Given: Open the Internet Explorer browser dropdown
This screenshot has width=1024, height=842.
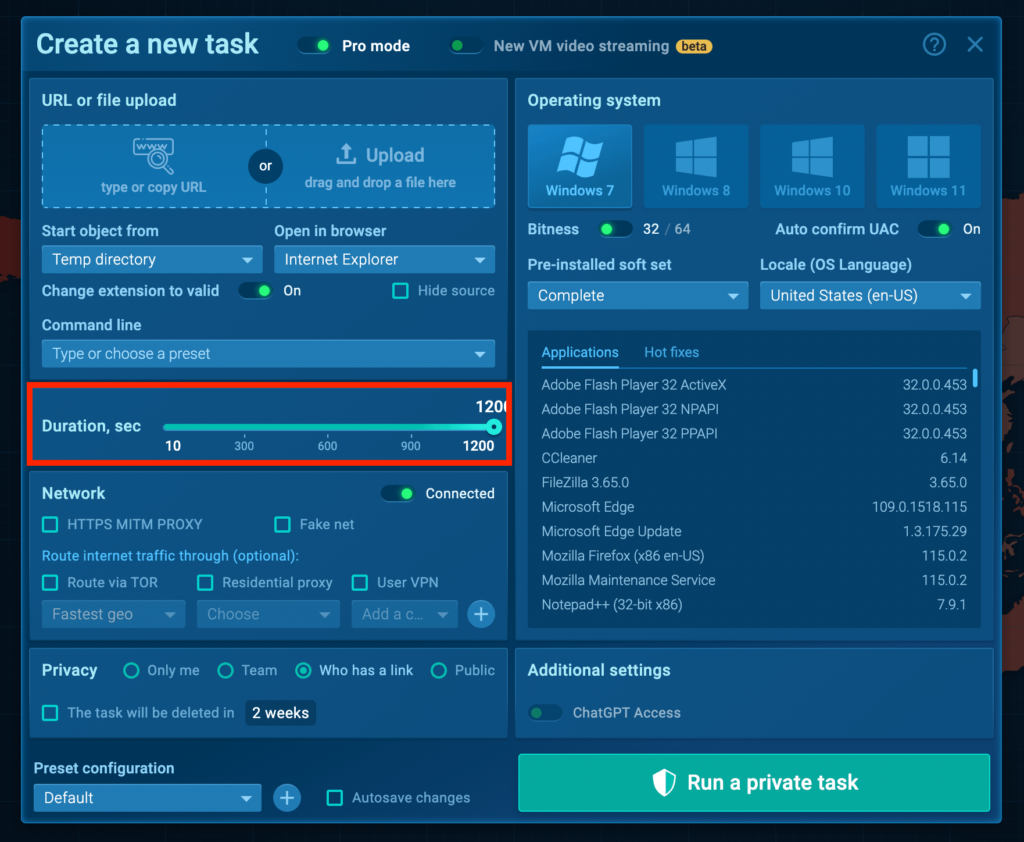Looking at the screenshot, I should (x=384, y=260).
